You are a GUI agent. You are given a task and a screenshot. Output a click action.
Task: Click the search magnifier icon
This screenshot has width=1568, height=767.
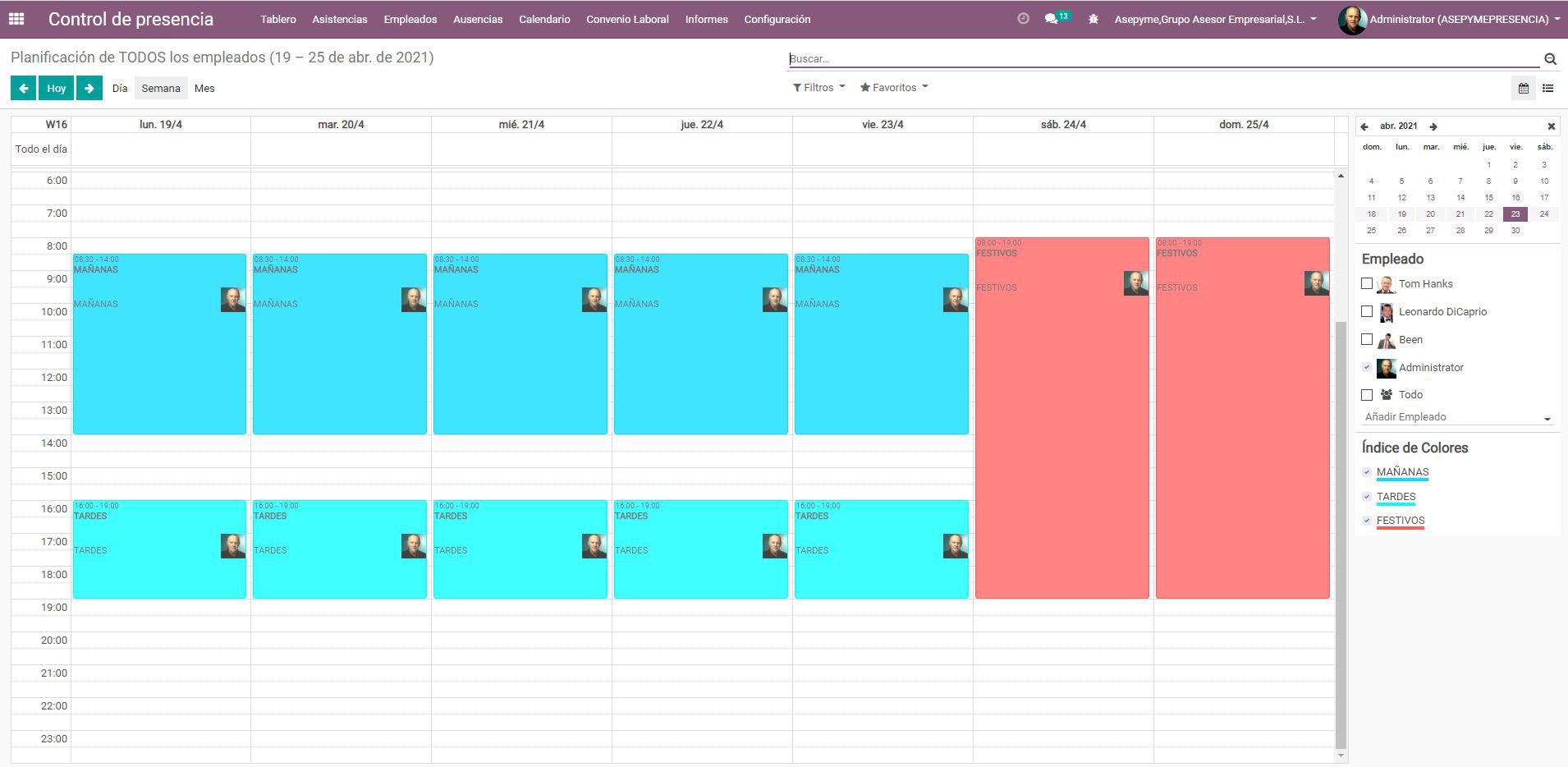click(1550, 59)
